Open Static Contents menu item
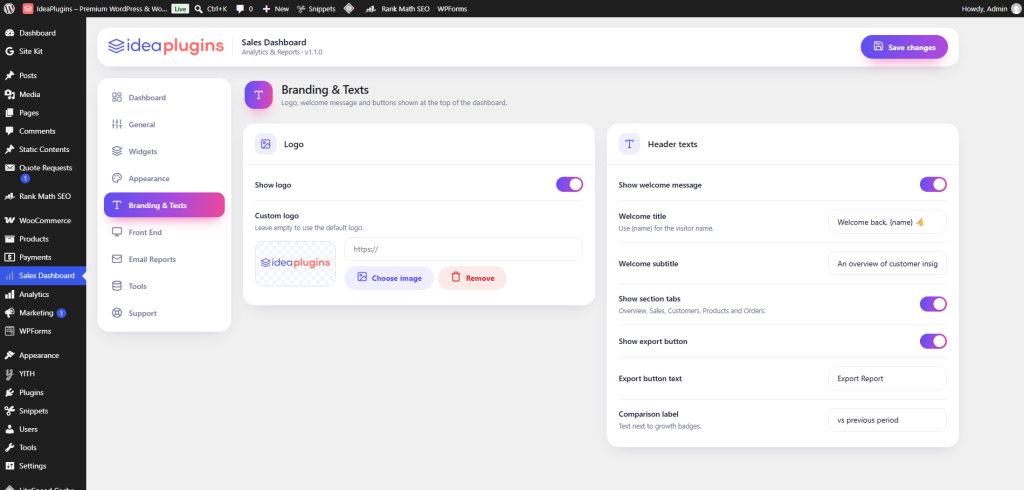Screen dimensions: 1024x490 pyautogui.click(x=42, y=149)
